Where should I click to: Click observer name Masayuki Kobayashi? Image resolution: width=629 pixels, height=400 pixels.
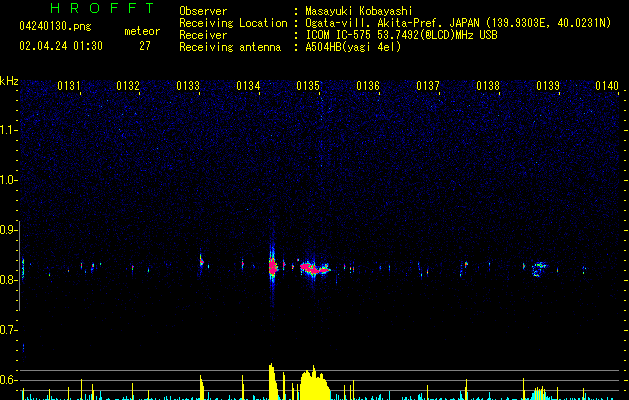click(359, 11)
